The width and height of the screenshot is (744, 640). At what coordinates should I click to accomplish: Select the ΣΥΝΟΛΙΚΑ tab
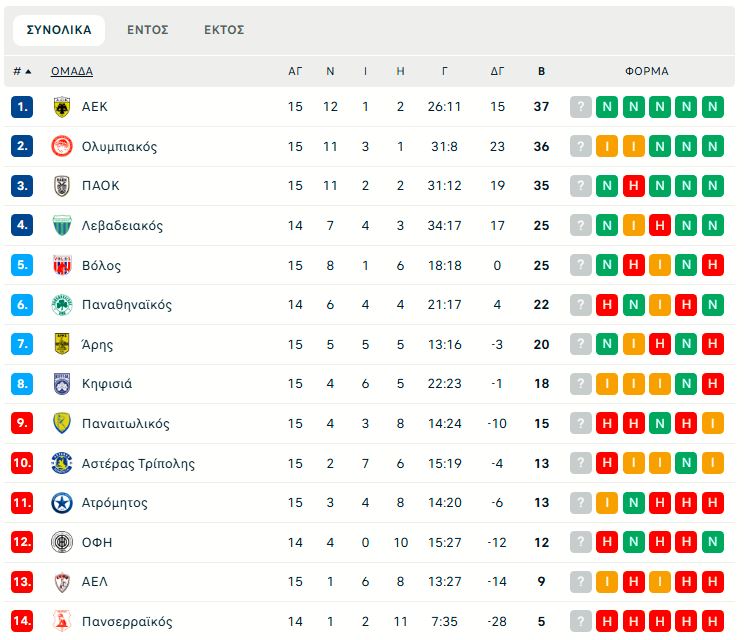[x=59, y=30]
